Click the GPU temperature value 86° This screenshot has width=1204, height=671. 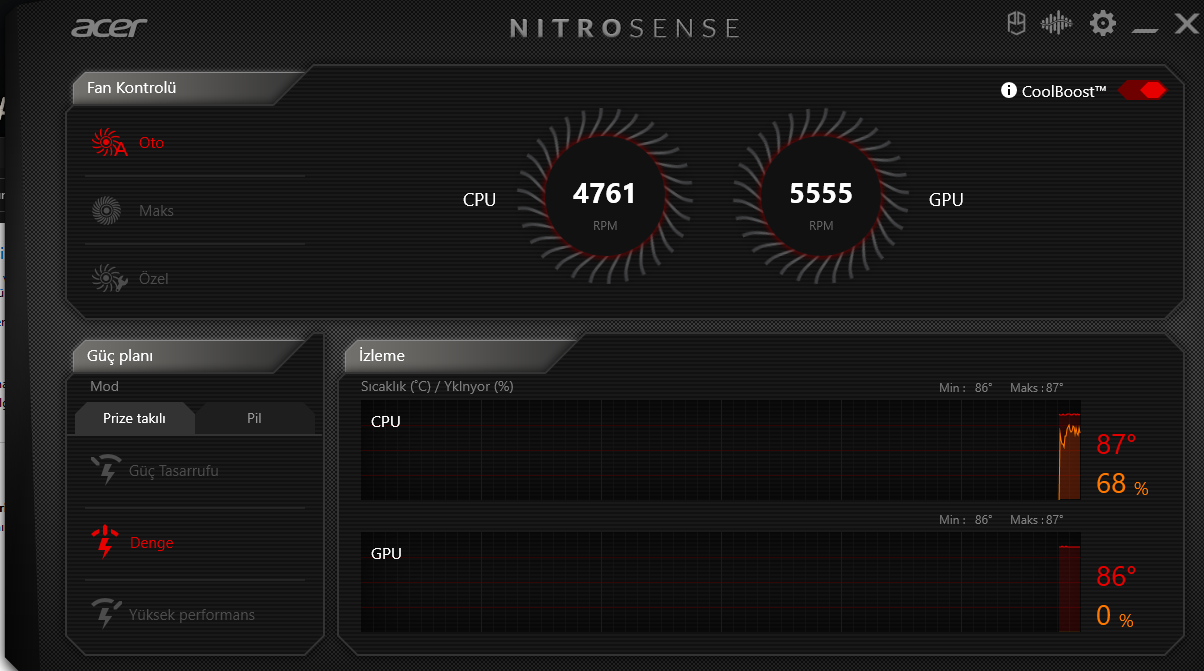coord(1116,576)
